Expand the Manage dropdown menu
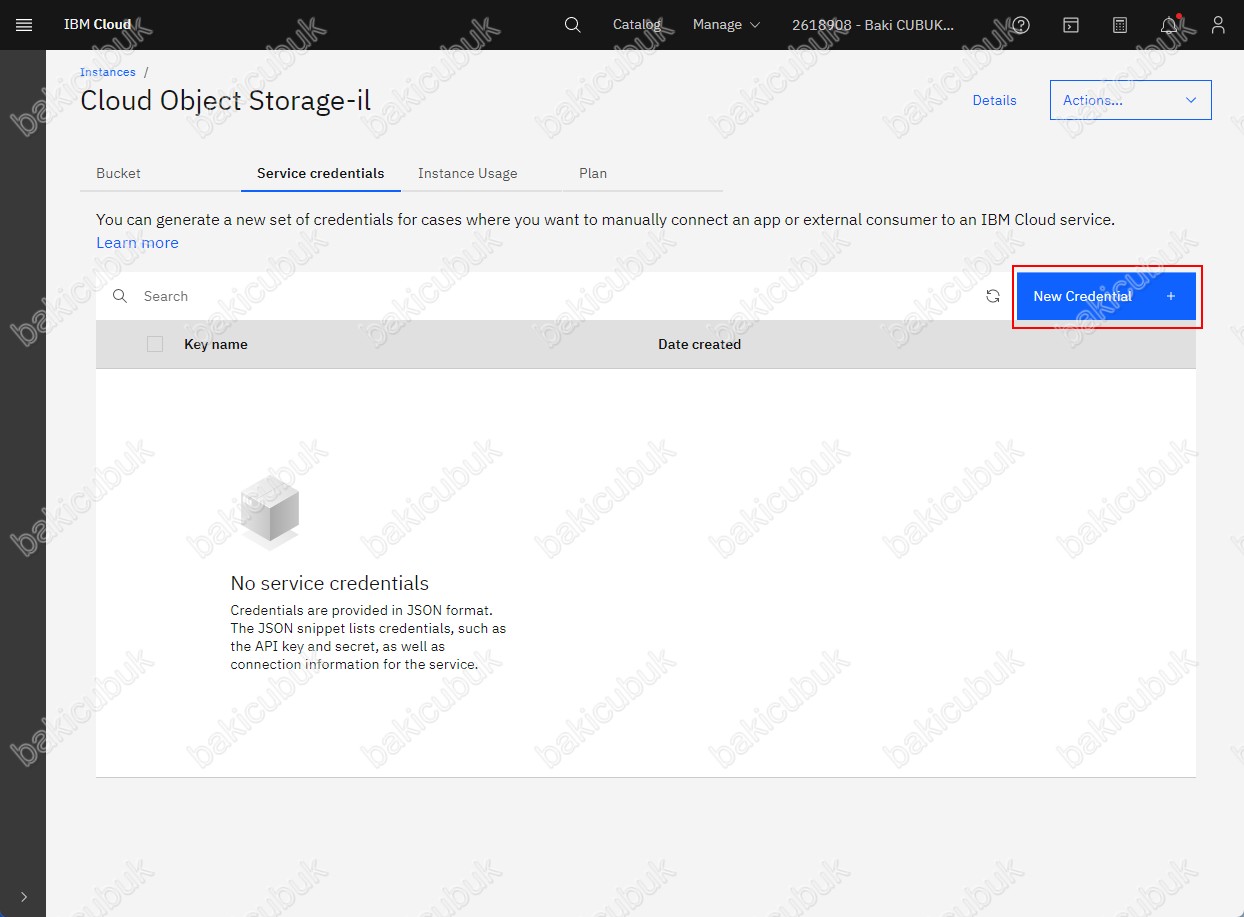 [726, 25]
